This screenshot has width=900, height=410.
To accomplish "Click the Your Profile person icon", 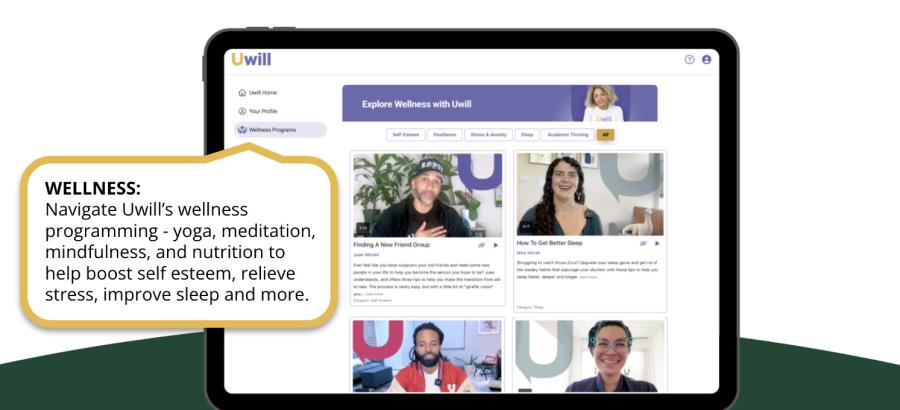I will click(x=242, y=111).
